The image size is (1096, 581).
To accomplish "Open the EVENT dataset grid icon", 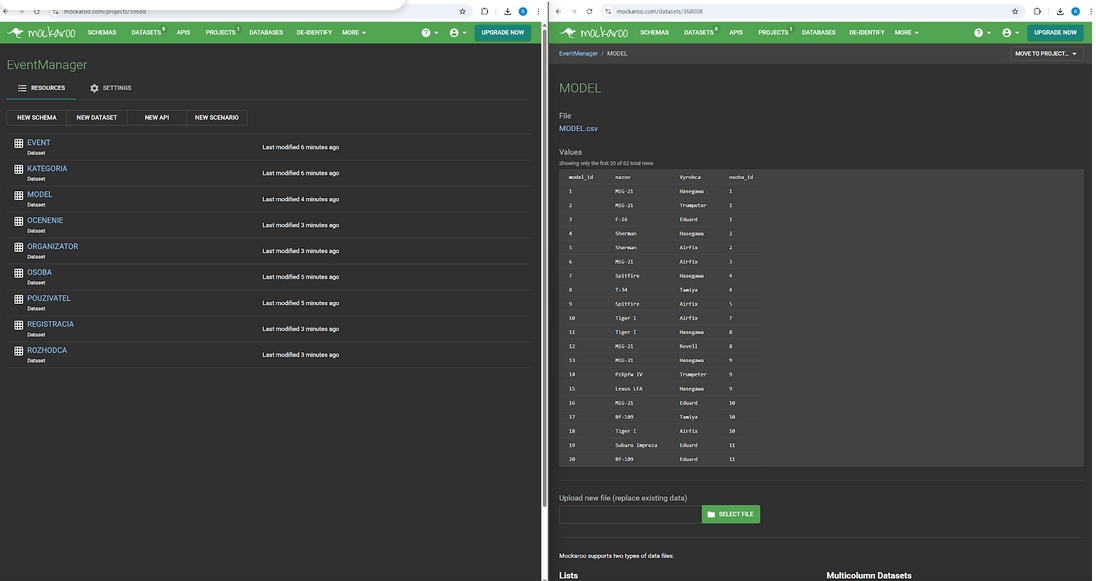I will click(x=19, y=143).
